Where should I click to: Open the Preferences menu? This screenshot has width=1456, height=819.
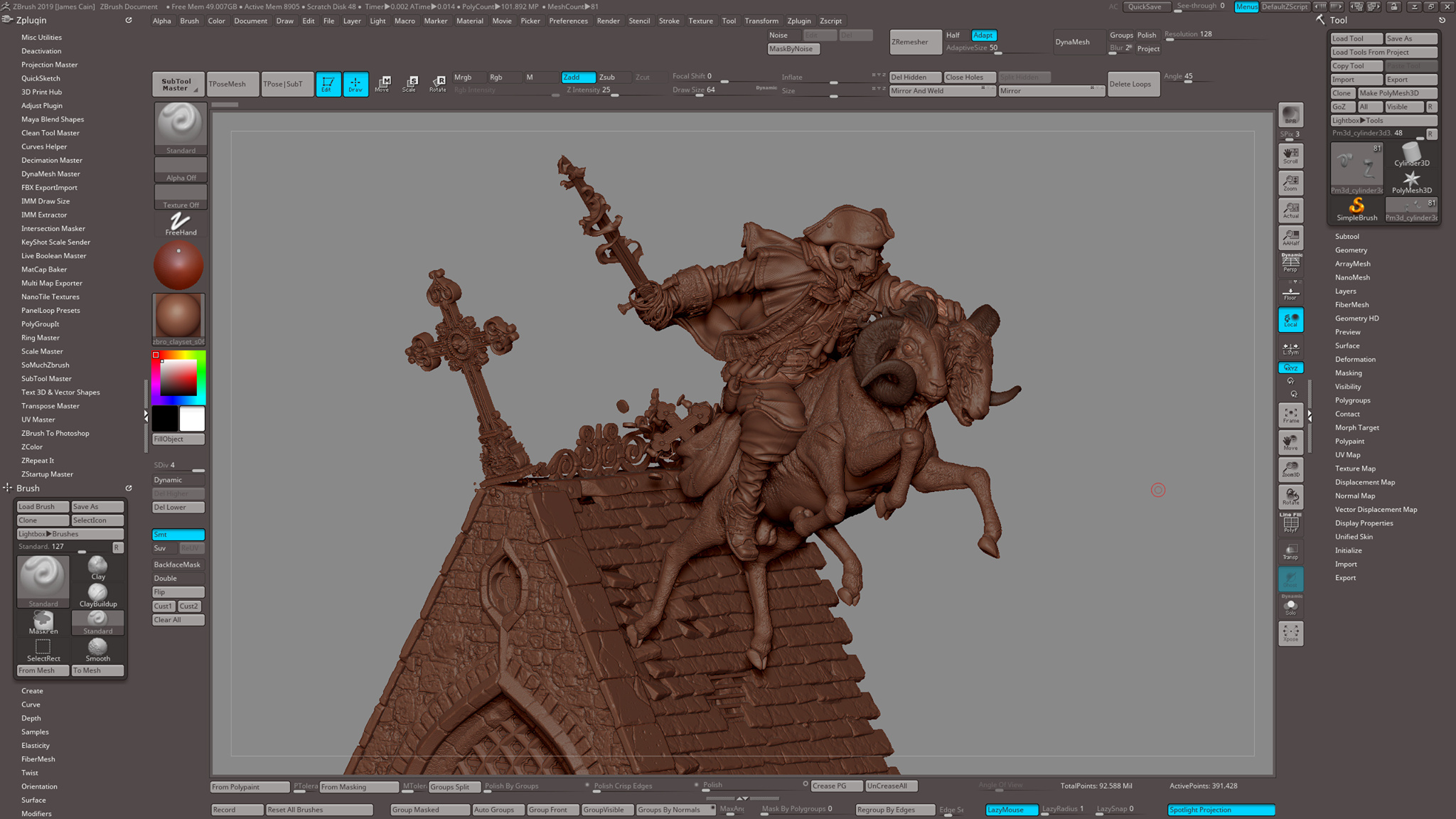tap(568, 21)
